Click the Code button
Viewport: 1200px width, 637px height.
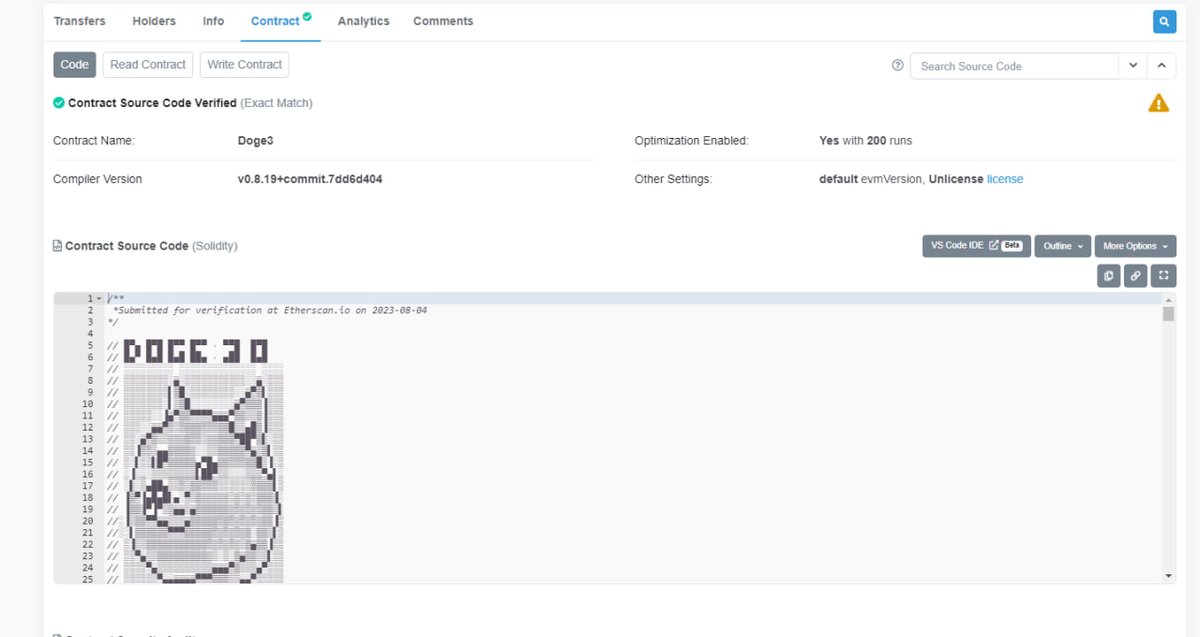(74, 65)
